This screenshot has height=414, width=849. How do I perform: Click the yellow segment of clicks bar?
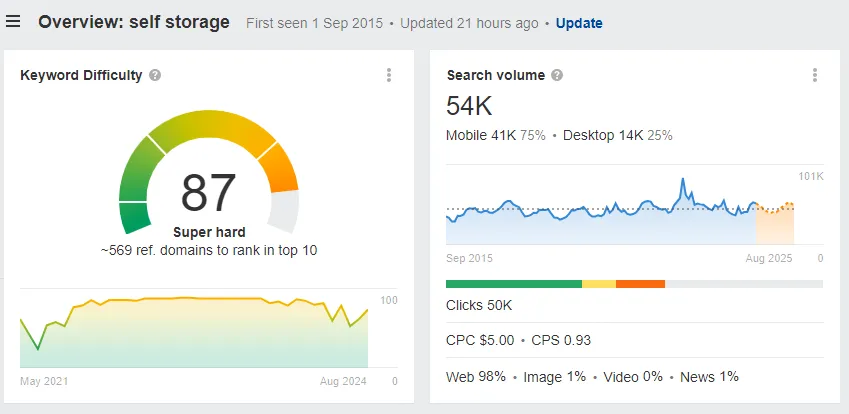[599, 284]
